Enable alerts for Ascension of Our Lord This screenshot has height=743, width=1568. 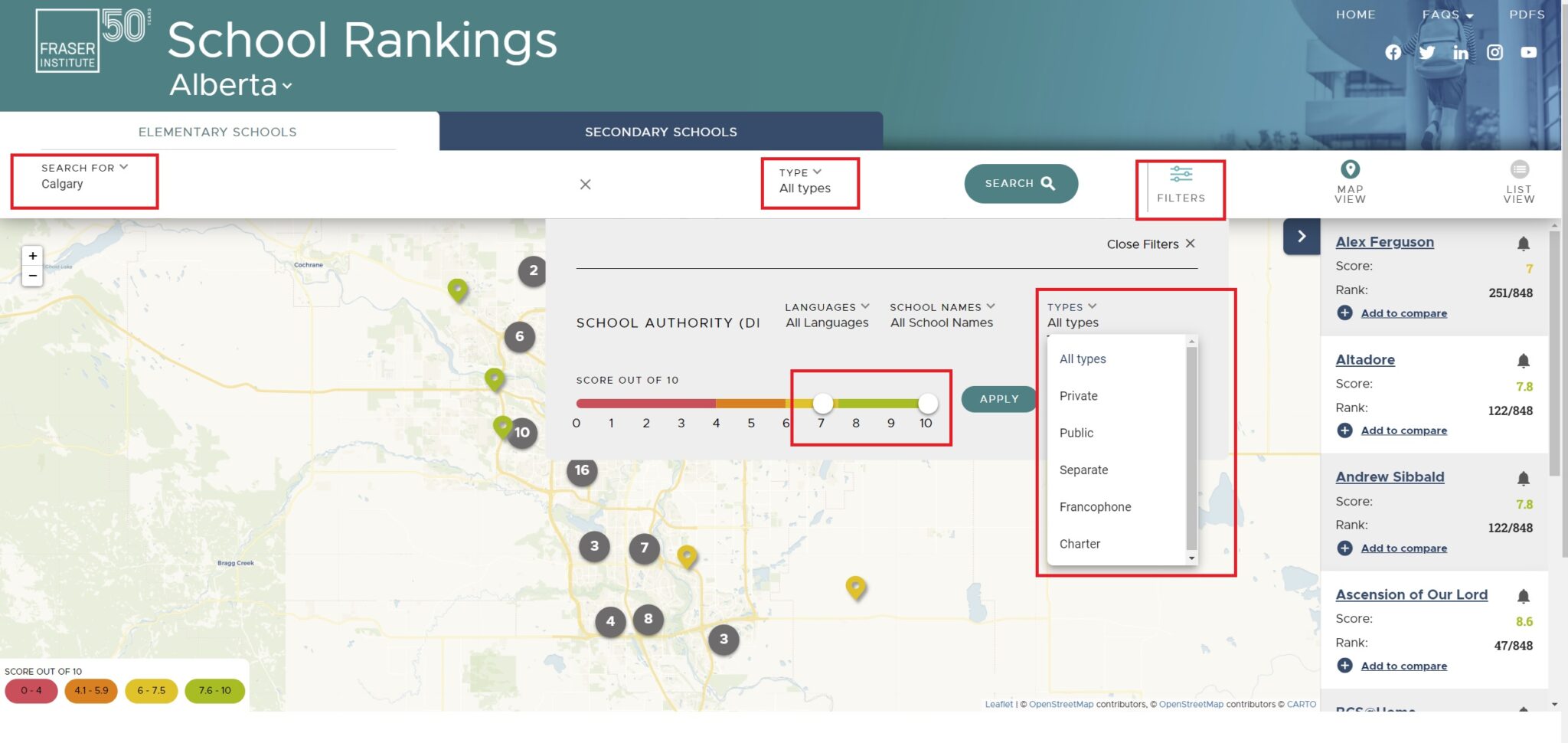1523,595
